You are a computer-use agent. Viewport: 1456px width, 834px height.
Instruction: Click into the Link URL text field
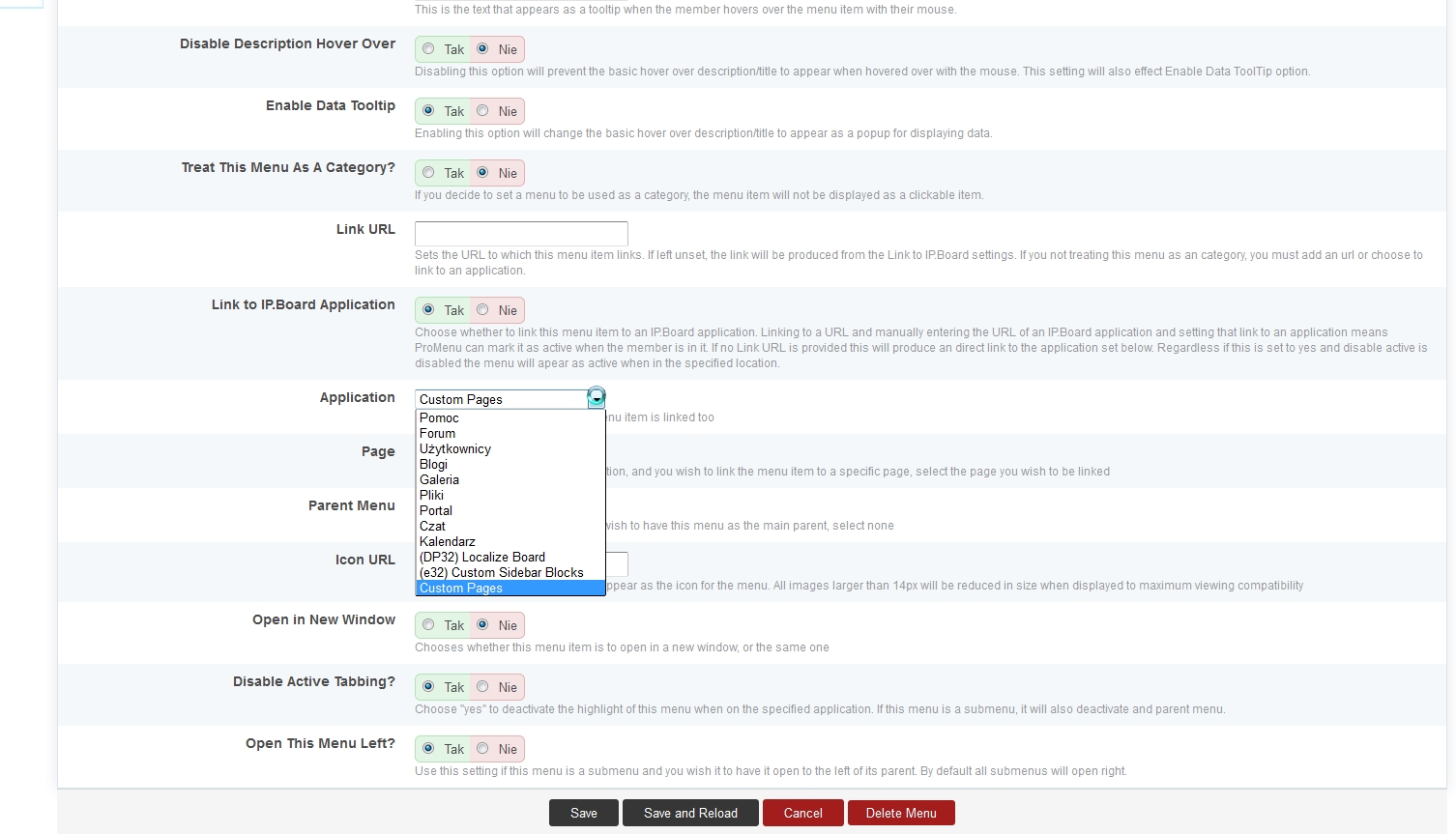click(521, 233)
